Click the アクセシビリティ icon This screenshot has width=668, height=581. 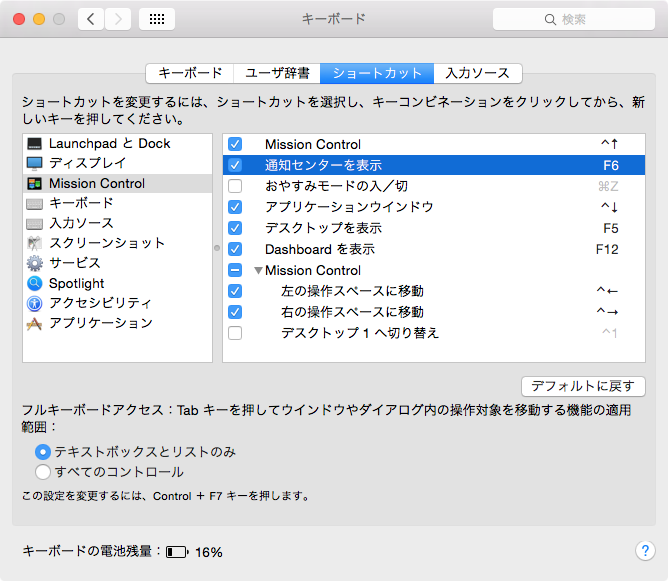coord(35,303)
